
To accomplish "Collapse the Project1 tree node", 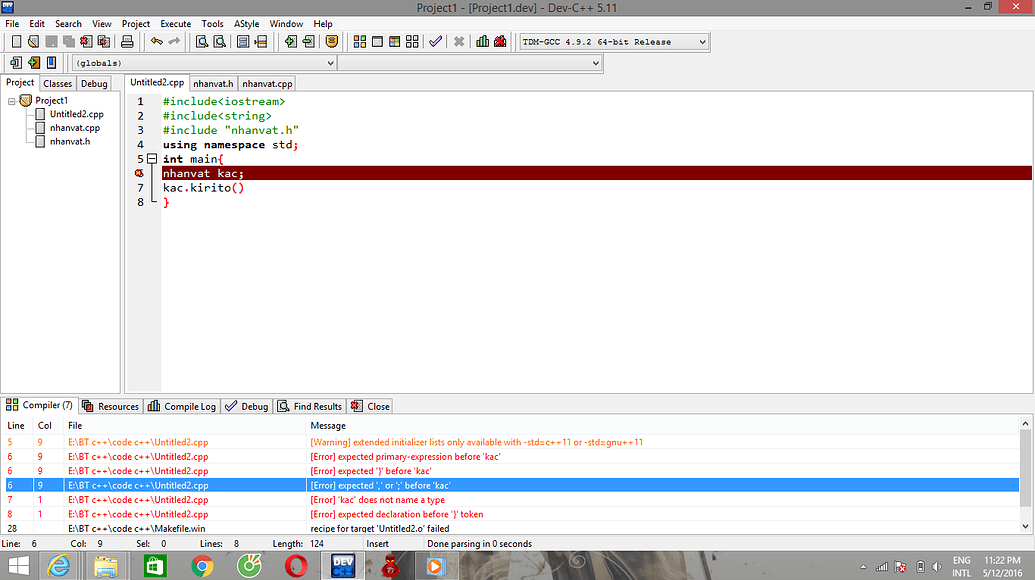I will [x=12, y=101].
